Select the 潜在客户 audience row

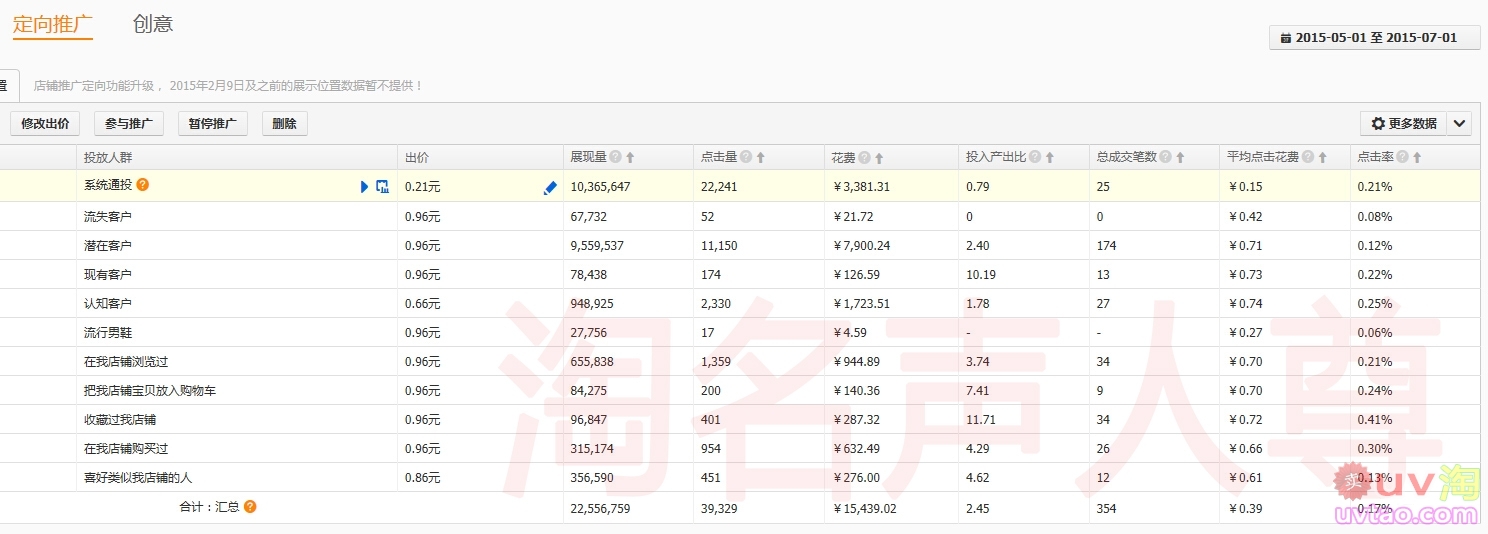tap(108, 245)
